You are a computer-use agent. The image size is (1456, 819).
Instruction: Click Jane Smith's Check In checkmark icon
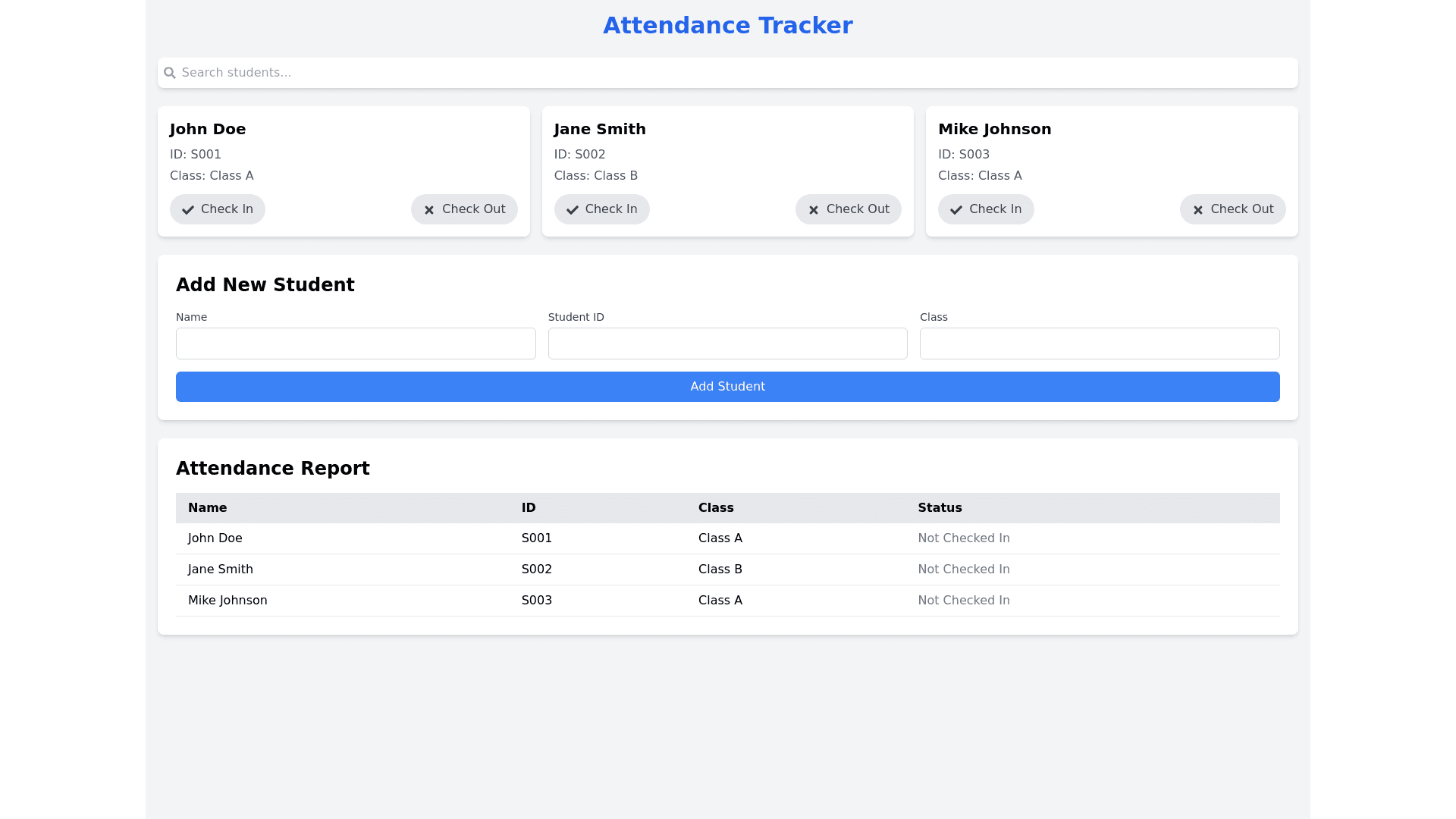(573, 210)
